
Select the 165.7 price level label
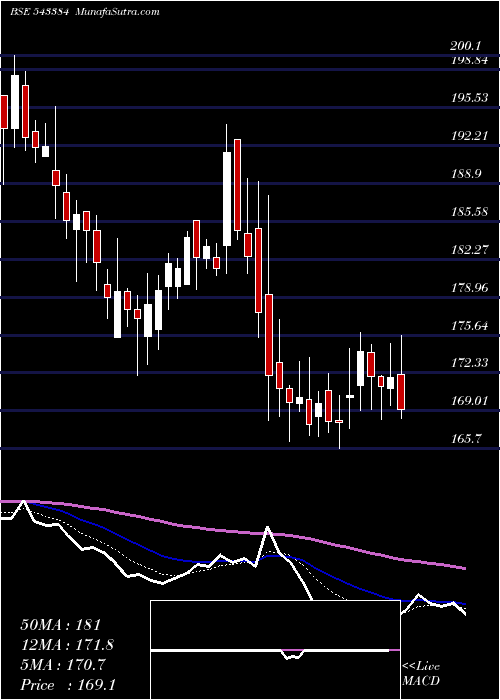tap(465, 439)
